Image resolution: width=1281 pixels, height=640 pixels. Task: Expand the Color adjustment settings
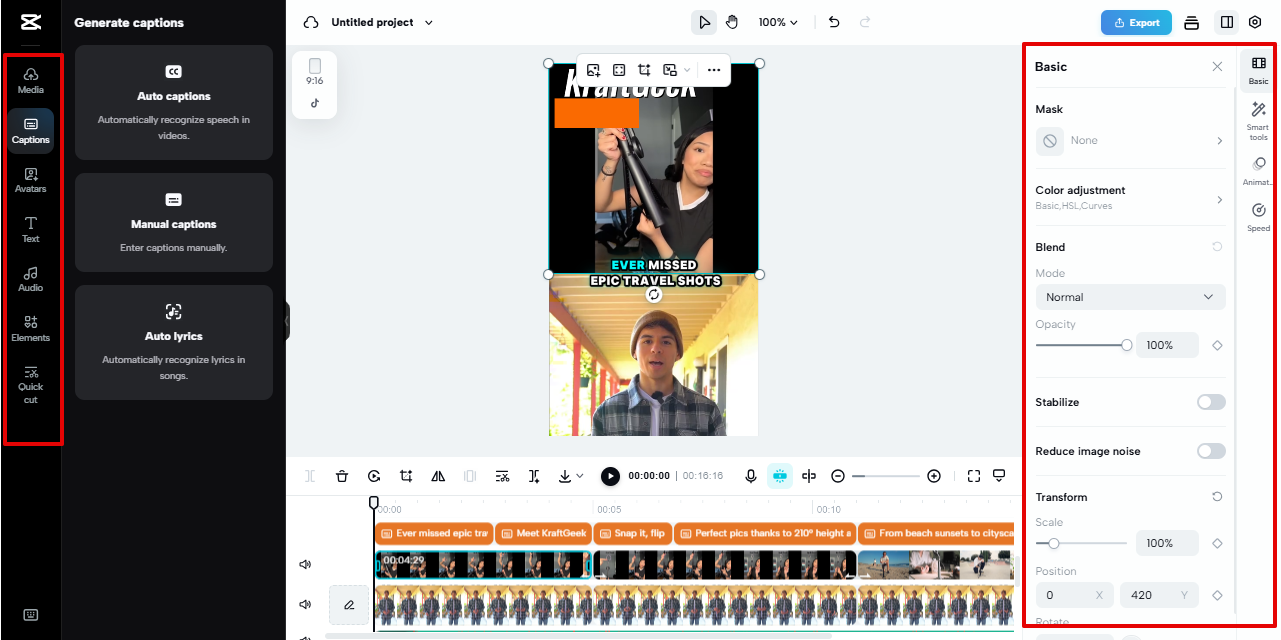point(1129,196)
